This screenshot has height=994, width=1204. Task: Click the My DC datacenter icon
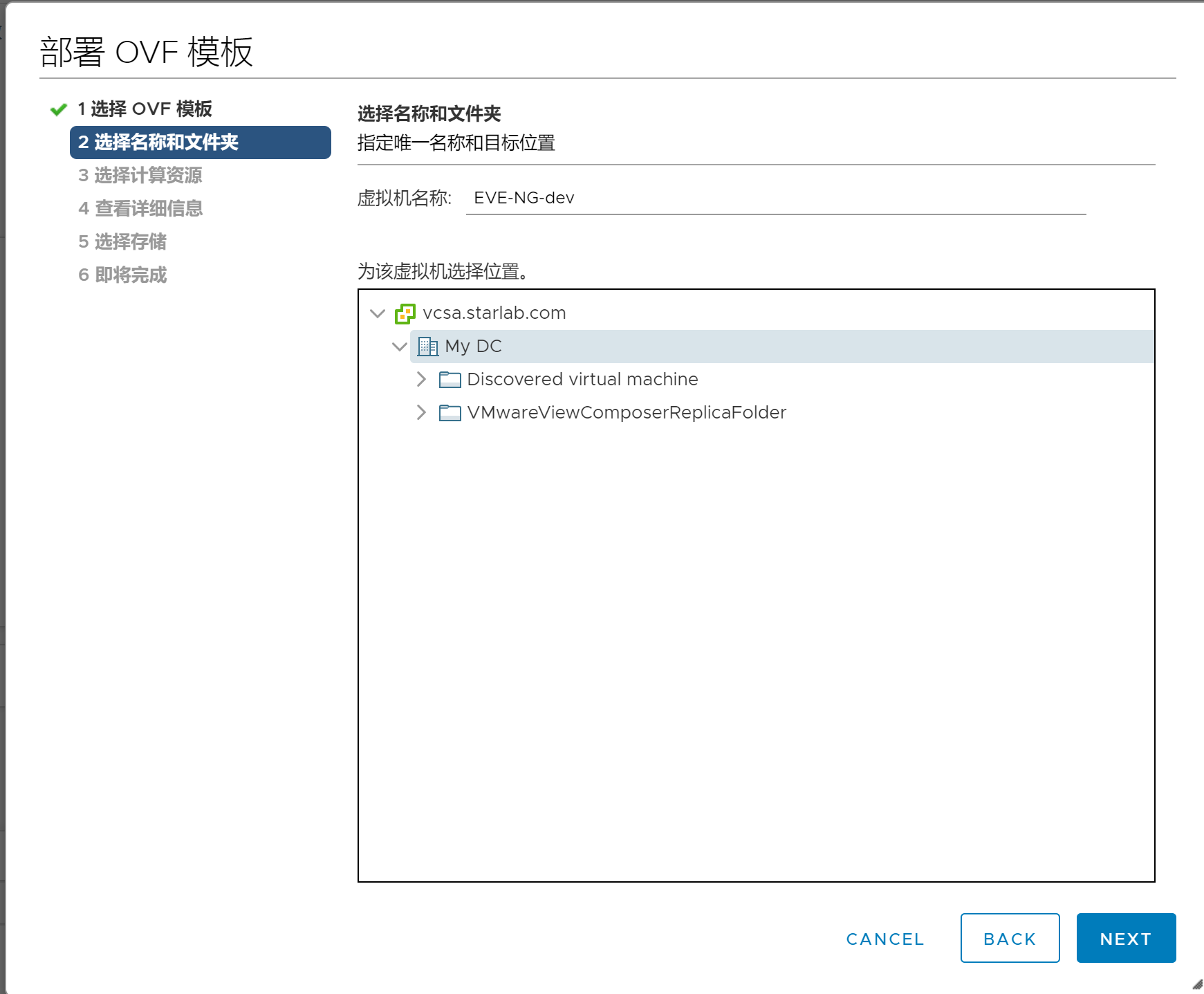pyautogui.click(x=428, y=347)
